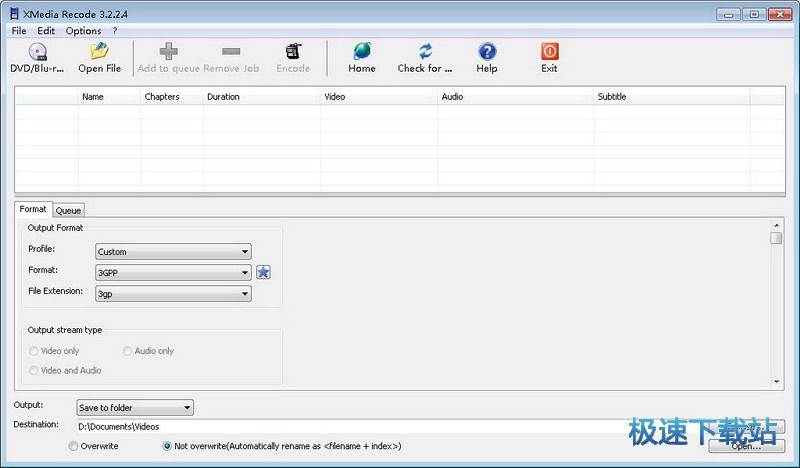The height and width of the screenshot is (468, 800).
Task: Click the Add to queue plus icon
Action: pos(168,51)
